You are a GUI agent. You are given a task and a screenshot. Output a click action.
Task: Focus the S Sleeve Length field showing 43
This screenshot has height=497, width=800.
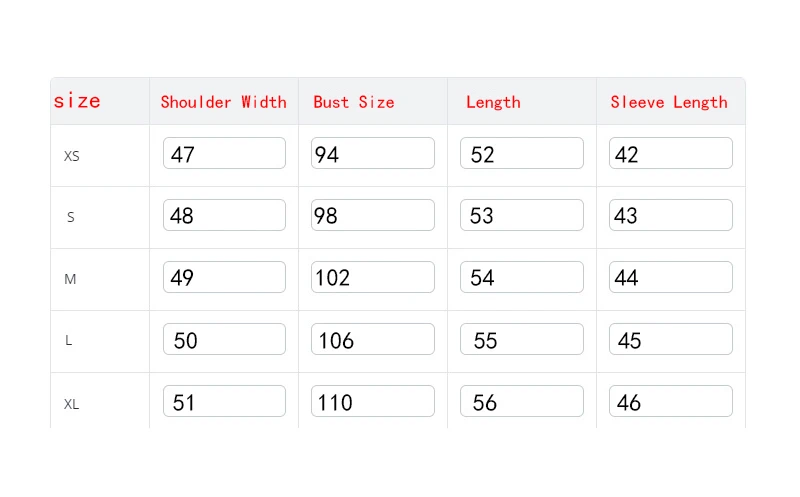[670, 215]
